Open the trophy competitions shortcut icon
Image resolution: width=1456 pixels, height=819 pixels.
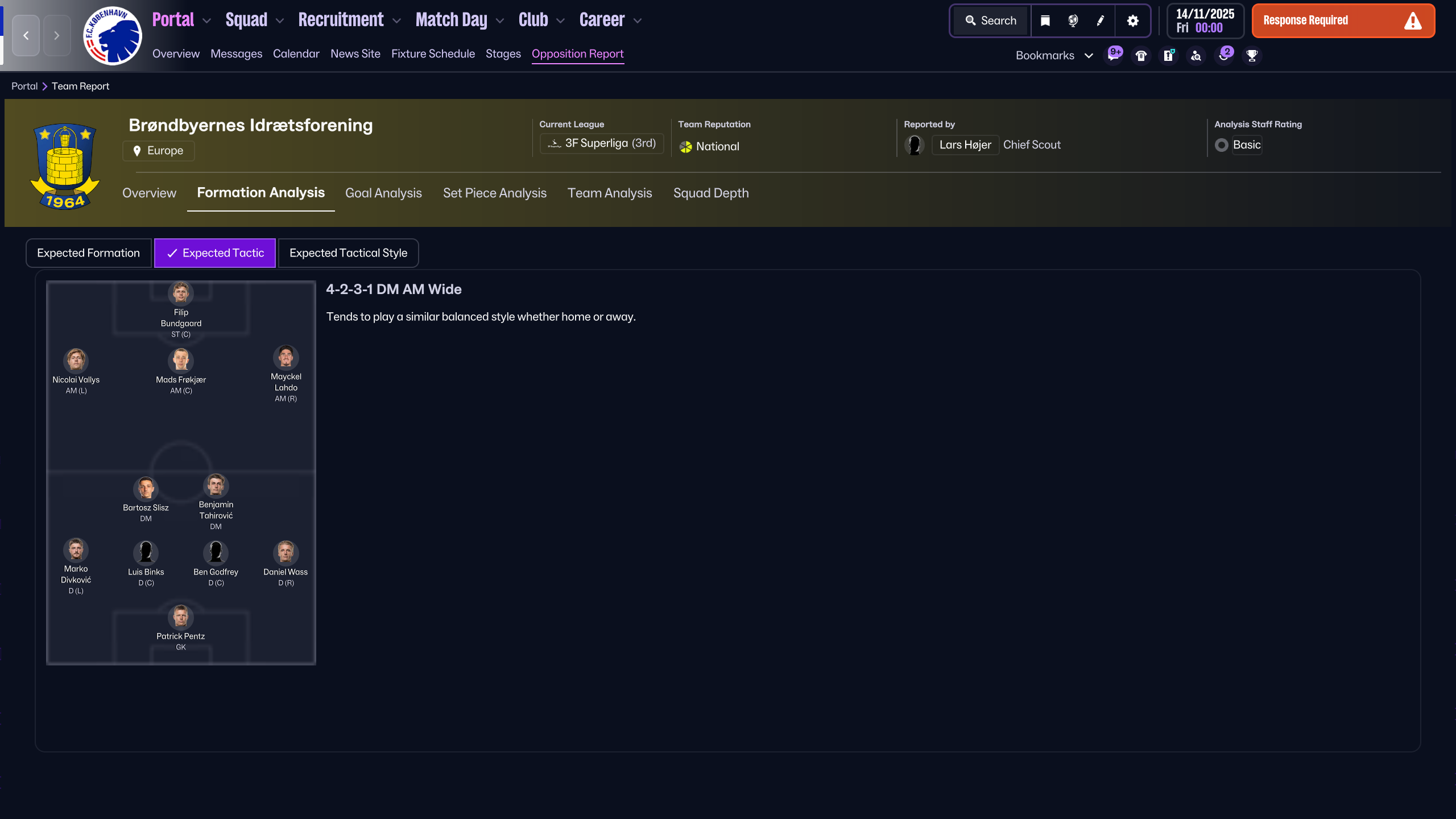tap(1252, 56)
